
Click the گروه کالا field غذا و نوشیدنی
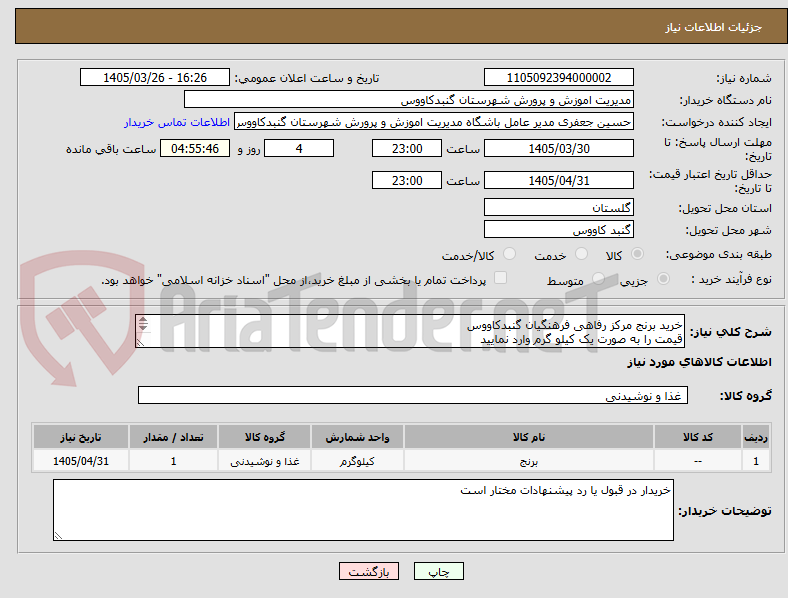click(x=413, y=395)
